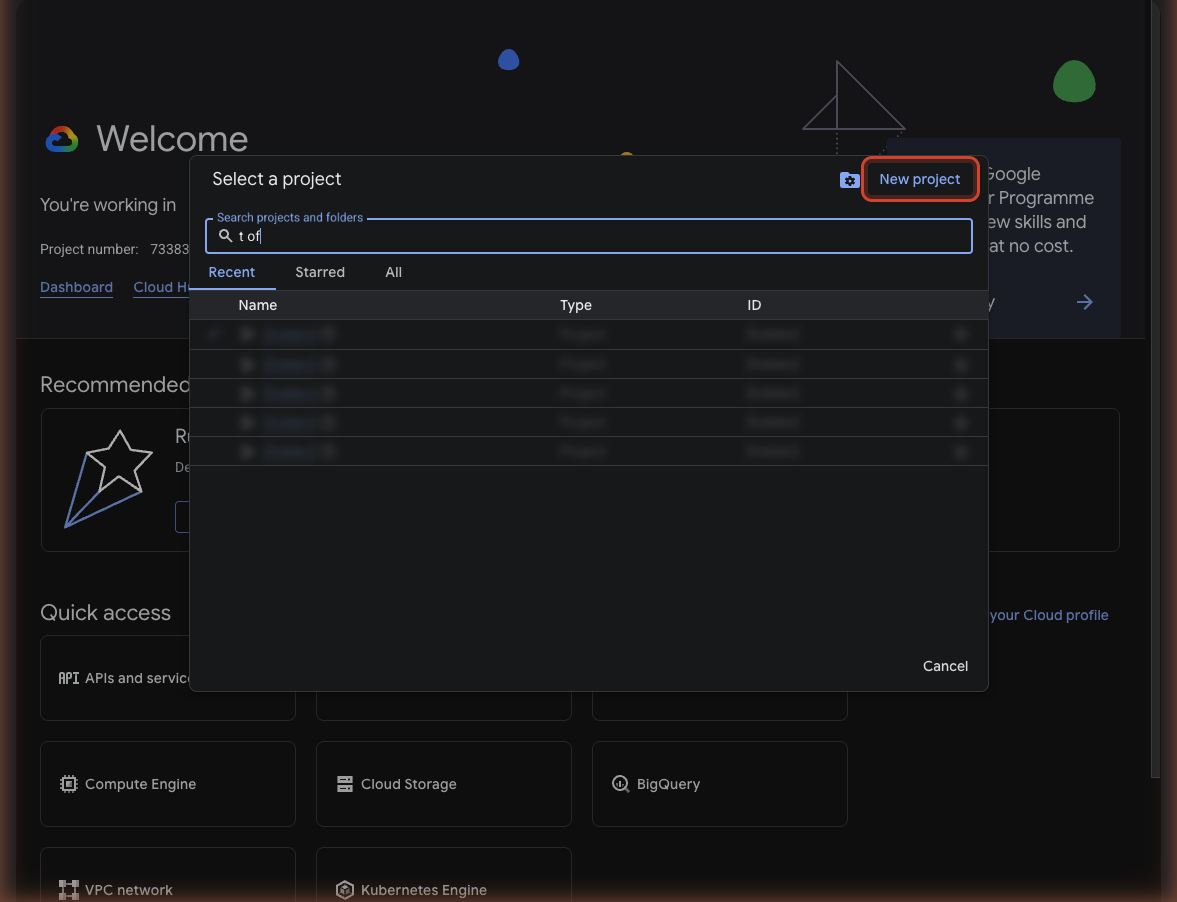Click the search magnifier icon in dialog
1177x902 pixels.
[225, 236]
